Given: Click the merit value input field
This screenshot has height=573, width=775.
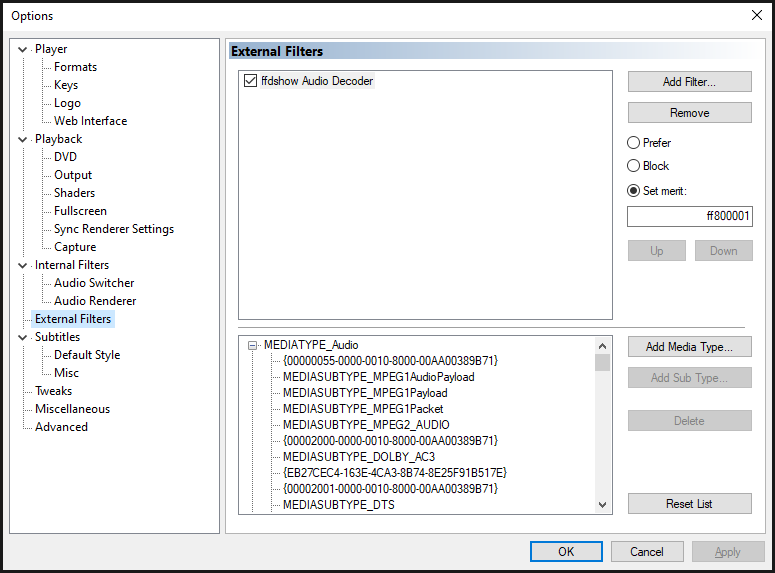Looking at the screenshot, I should 689,216.
